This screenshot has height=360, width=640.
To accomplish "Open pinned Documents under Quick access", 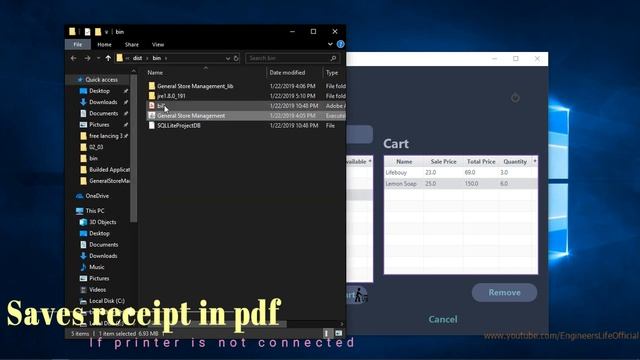I will pos(103,113).
